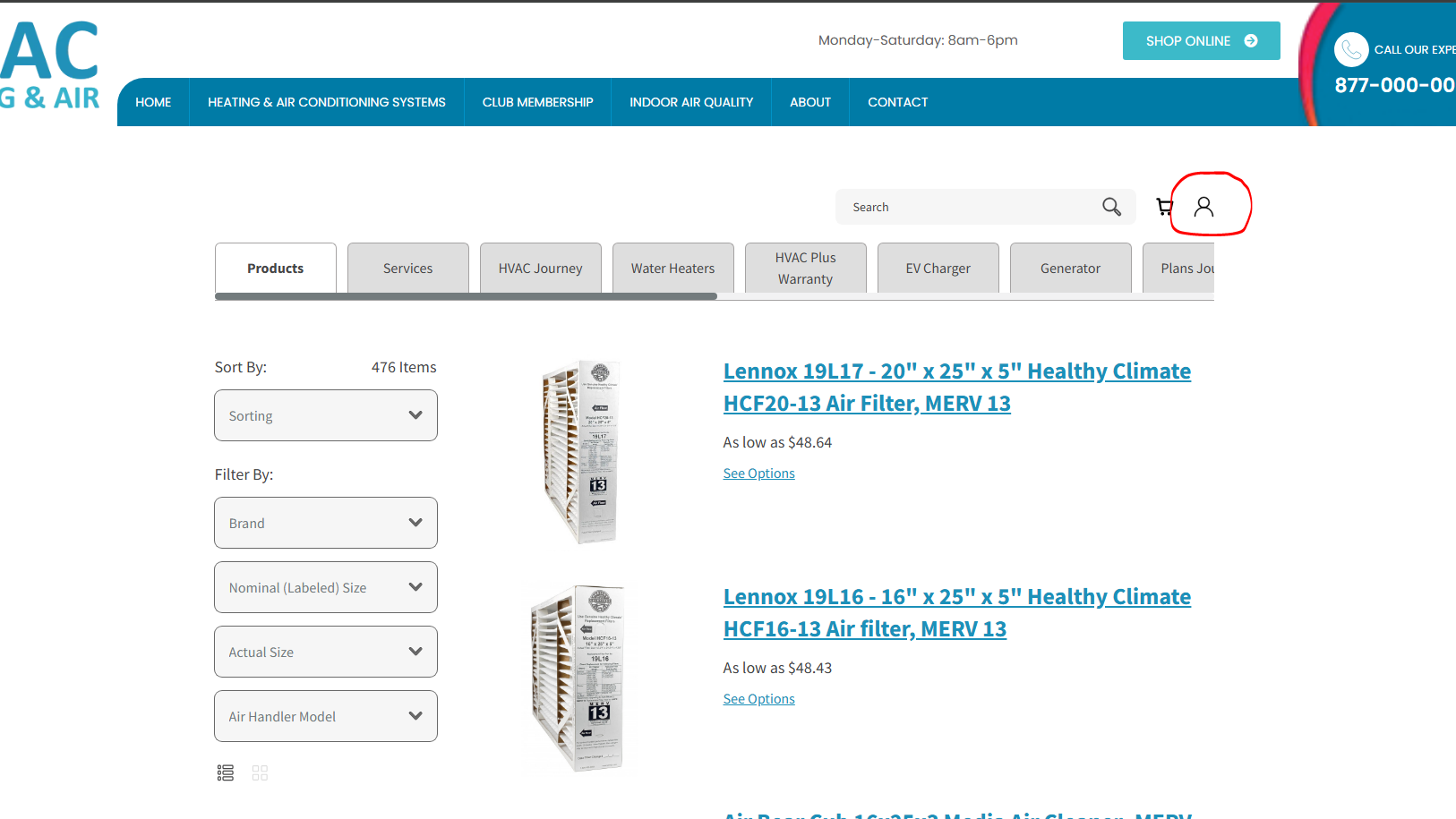This screenshot has height=819, width=1456.
Task: Expand the Brand filter dropdown
Action: click(x=326, y=523)
